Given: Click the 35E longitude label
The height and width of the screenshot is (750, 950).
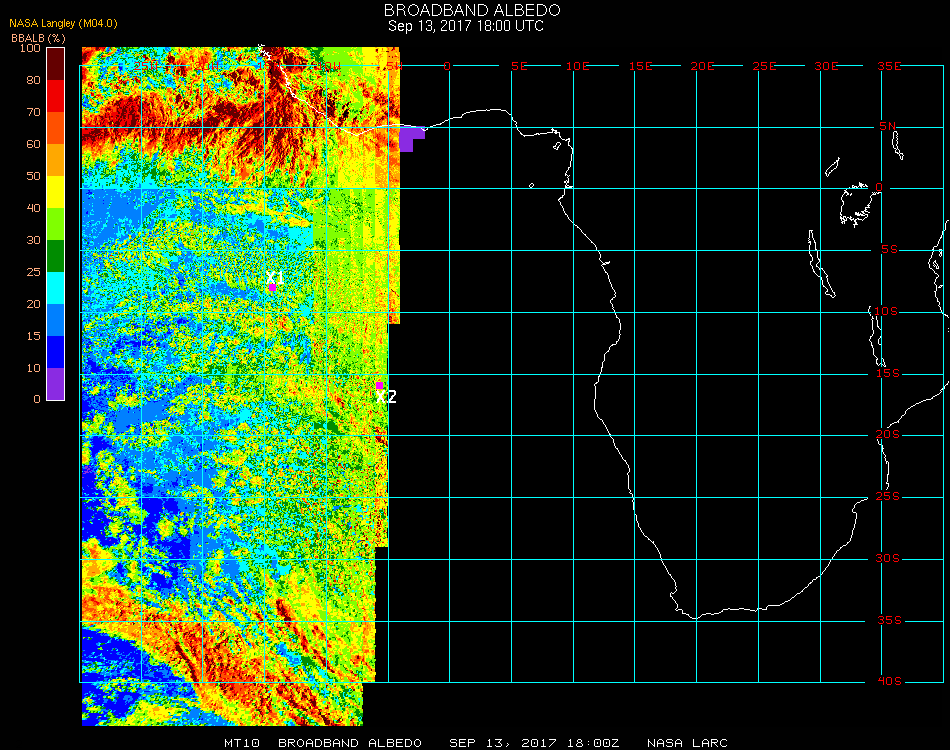Looking at the screenshot, I should coord(889,66).
